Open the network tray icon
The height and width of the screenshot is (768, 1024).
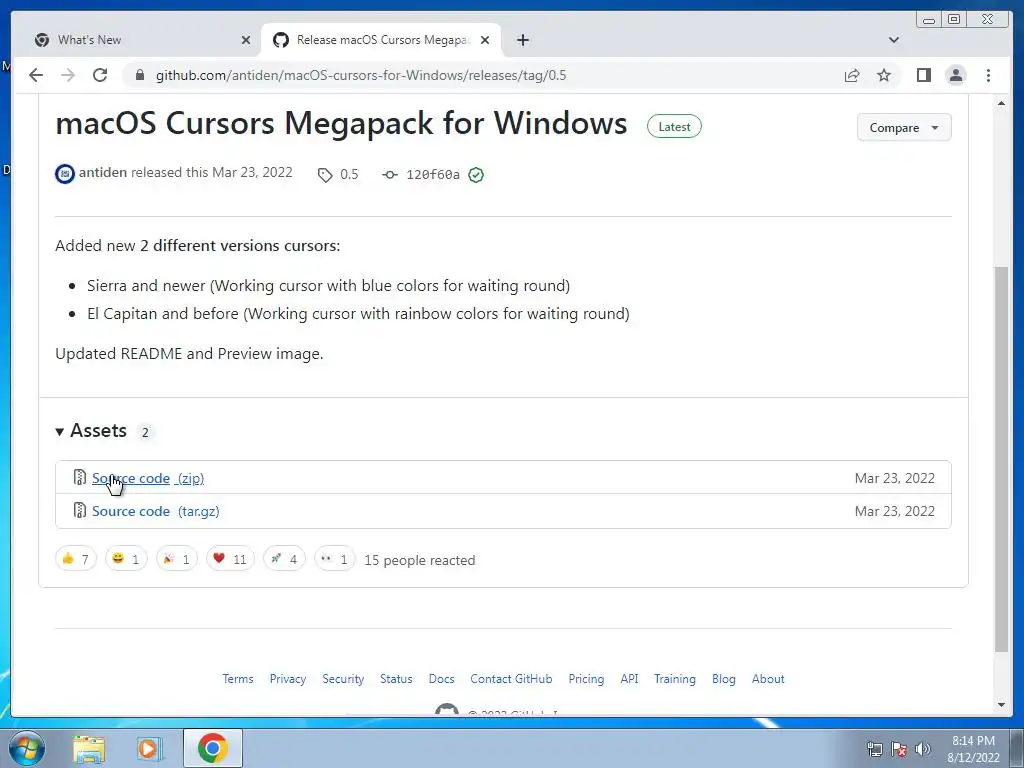tap(874, 749)
